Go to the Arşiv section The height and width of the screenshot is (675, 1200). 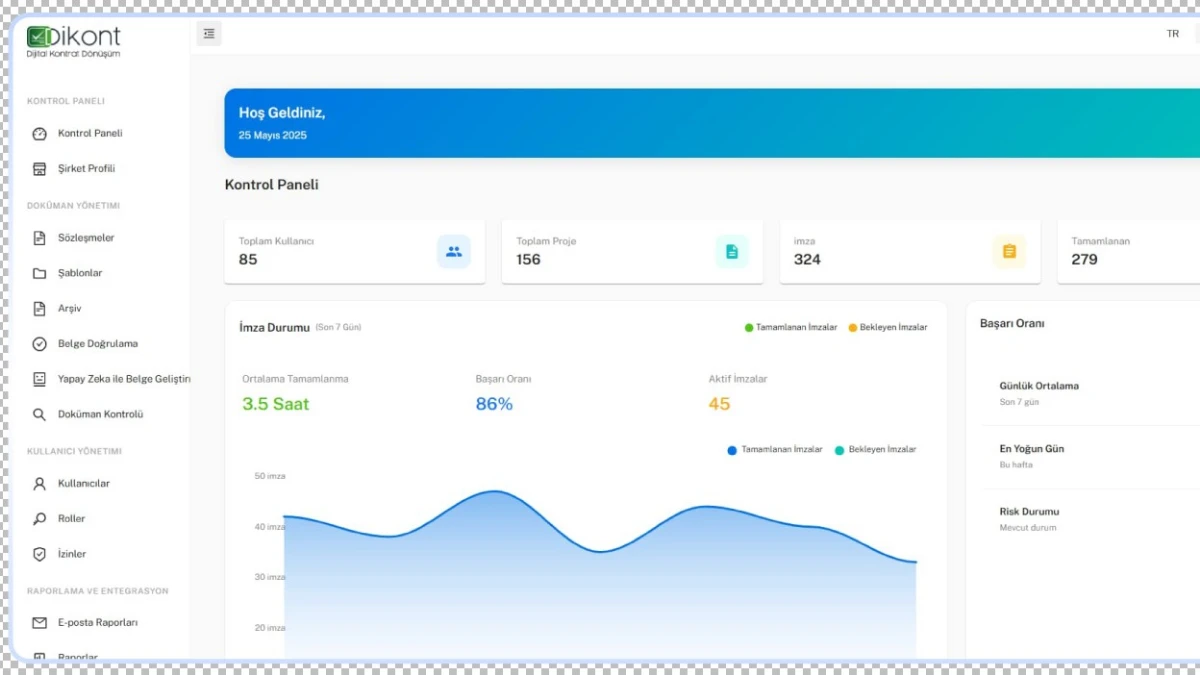[69, 309]
